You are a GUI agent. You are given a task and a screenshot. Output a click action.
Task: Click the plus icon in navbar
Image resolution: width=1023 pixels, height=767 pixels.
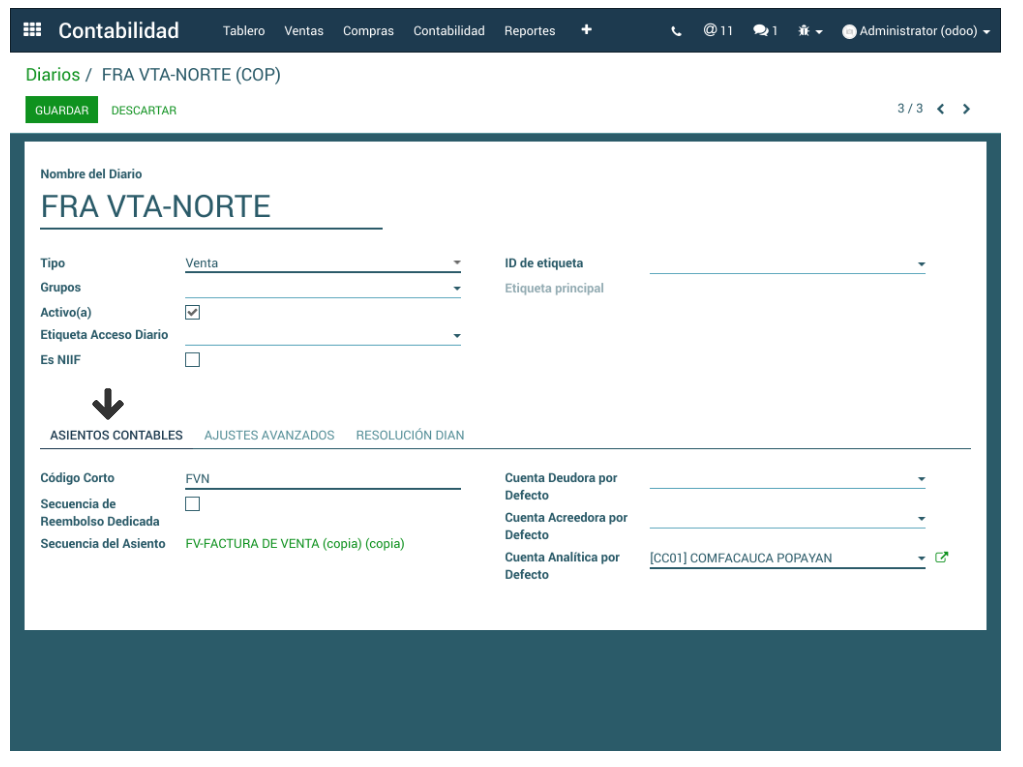coord(586,30)
